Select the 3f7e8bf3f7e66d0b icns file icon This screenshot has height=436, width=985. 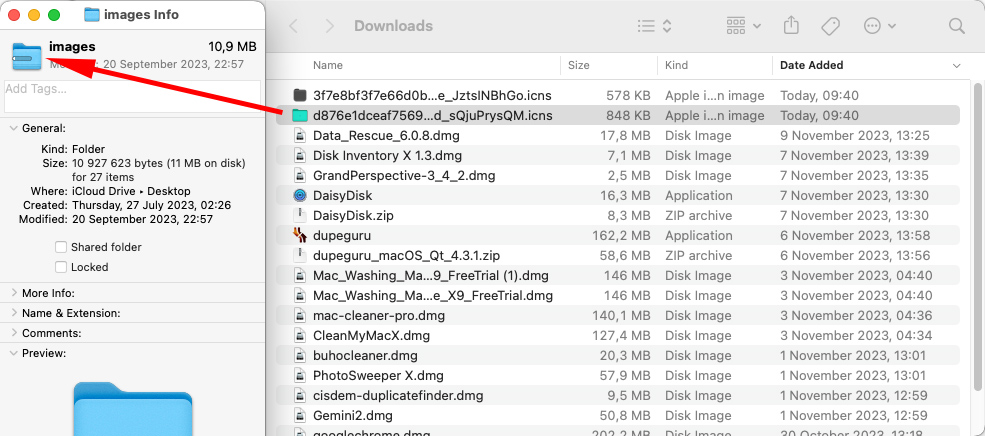[x=300, y=95]
